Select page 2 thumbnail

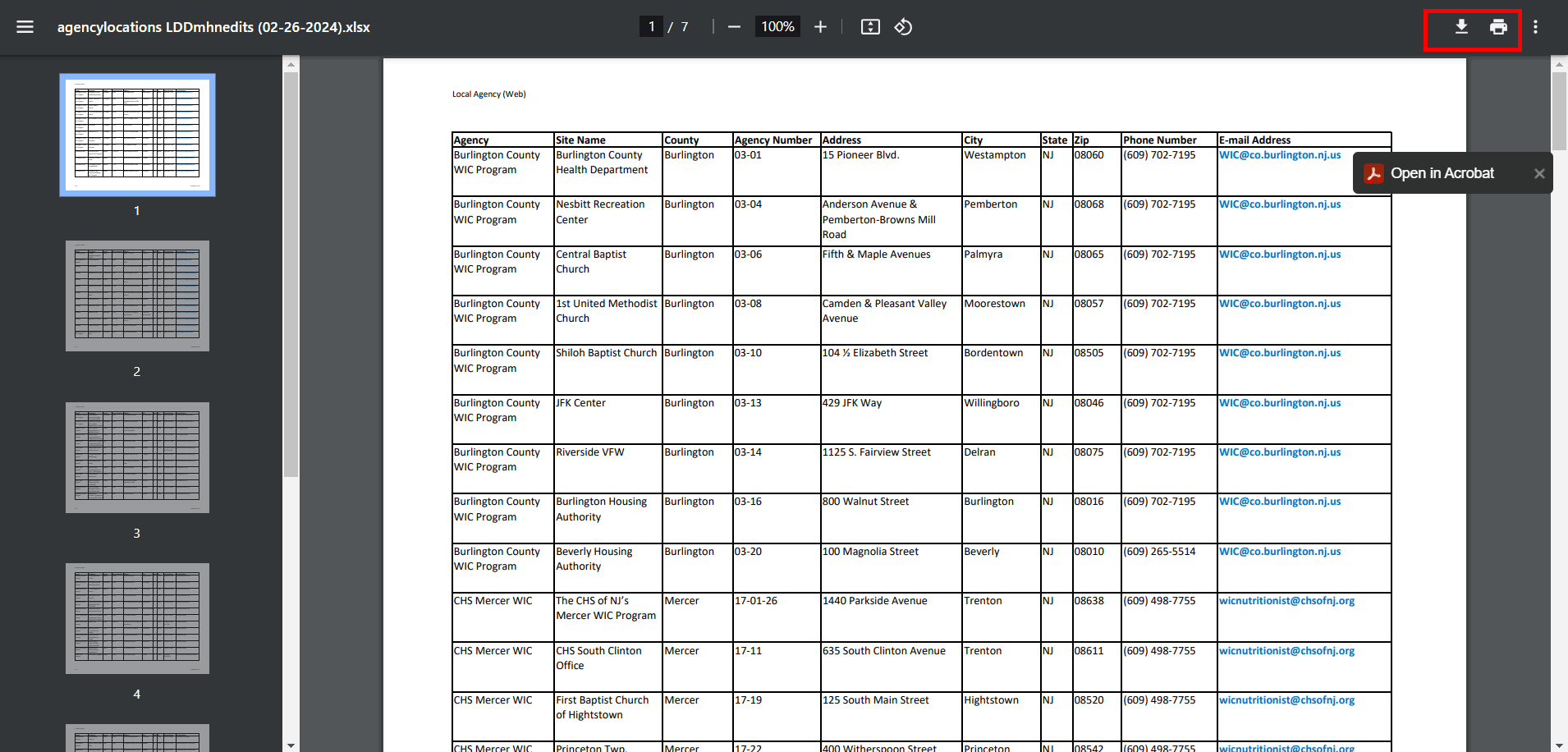click(x=137, y=296)
